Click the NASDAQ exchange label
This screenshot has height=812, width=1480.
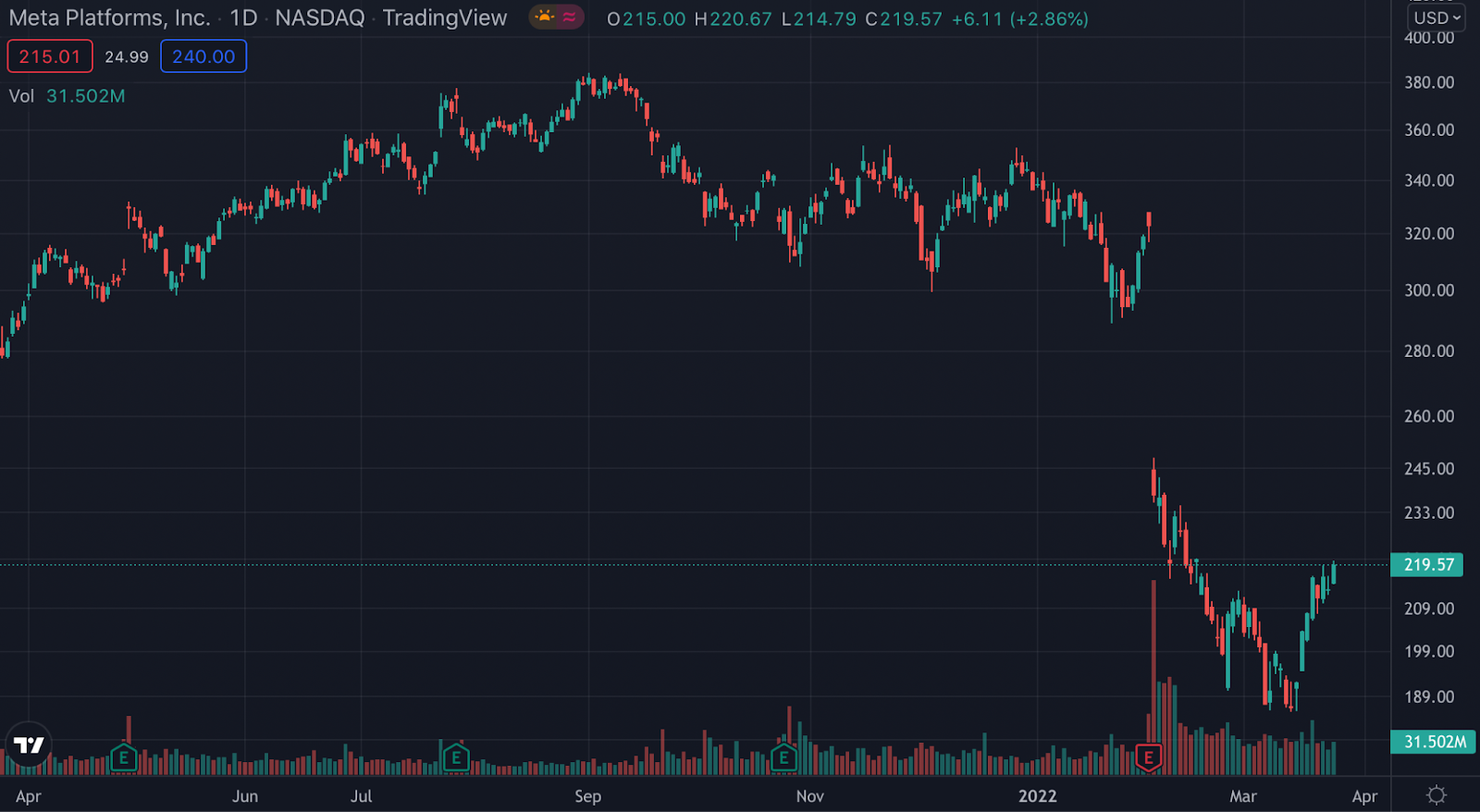320,18
